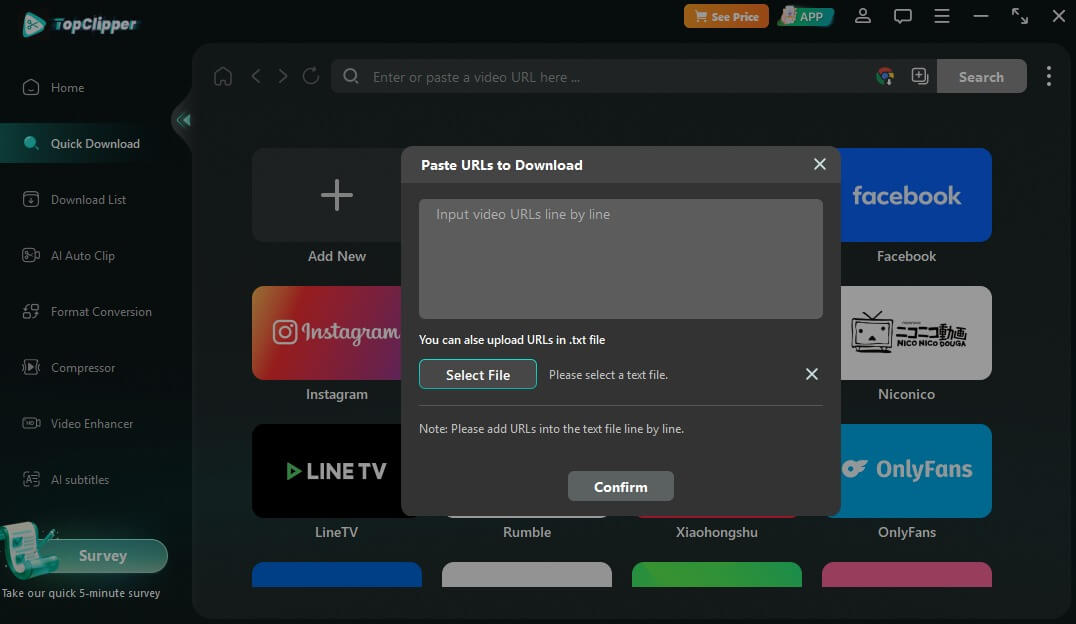Click 'Take our quick 5-minute survey' text
The height and width of the screenshot is (624, 1076).
click(81, 593)
